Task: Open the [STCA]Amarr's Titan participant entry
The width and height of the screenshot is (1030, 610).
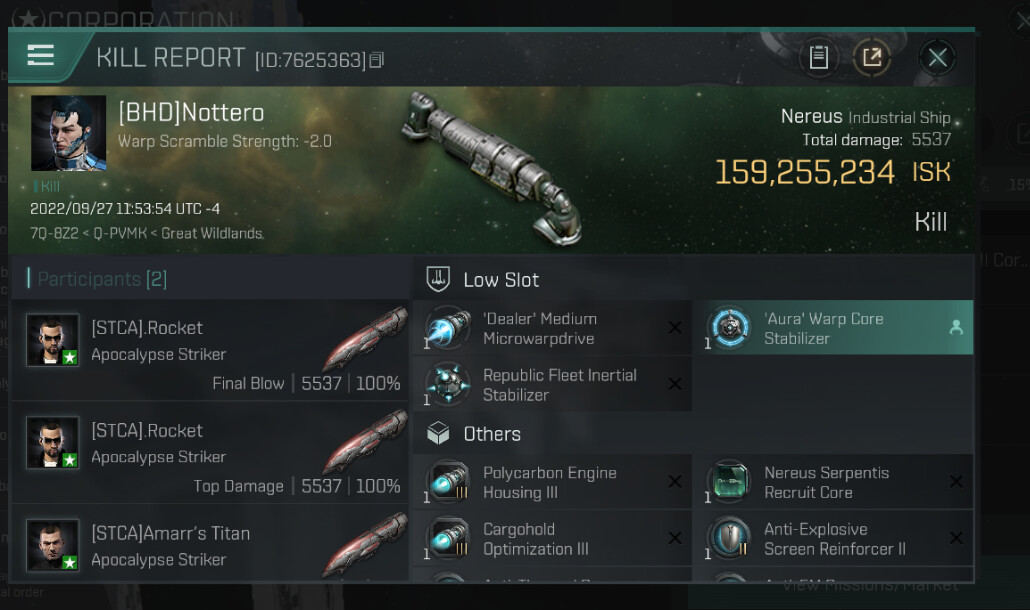Action: pyautogui.click(x=210, y=546)
